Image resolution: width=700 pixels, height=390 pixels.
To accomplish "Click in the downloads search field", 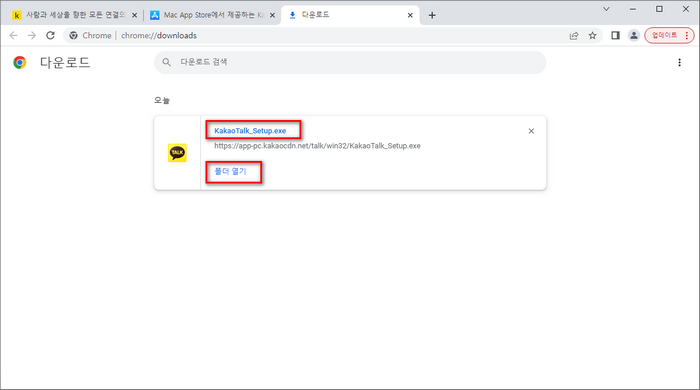I will coord(350,62).
